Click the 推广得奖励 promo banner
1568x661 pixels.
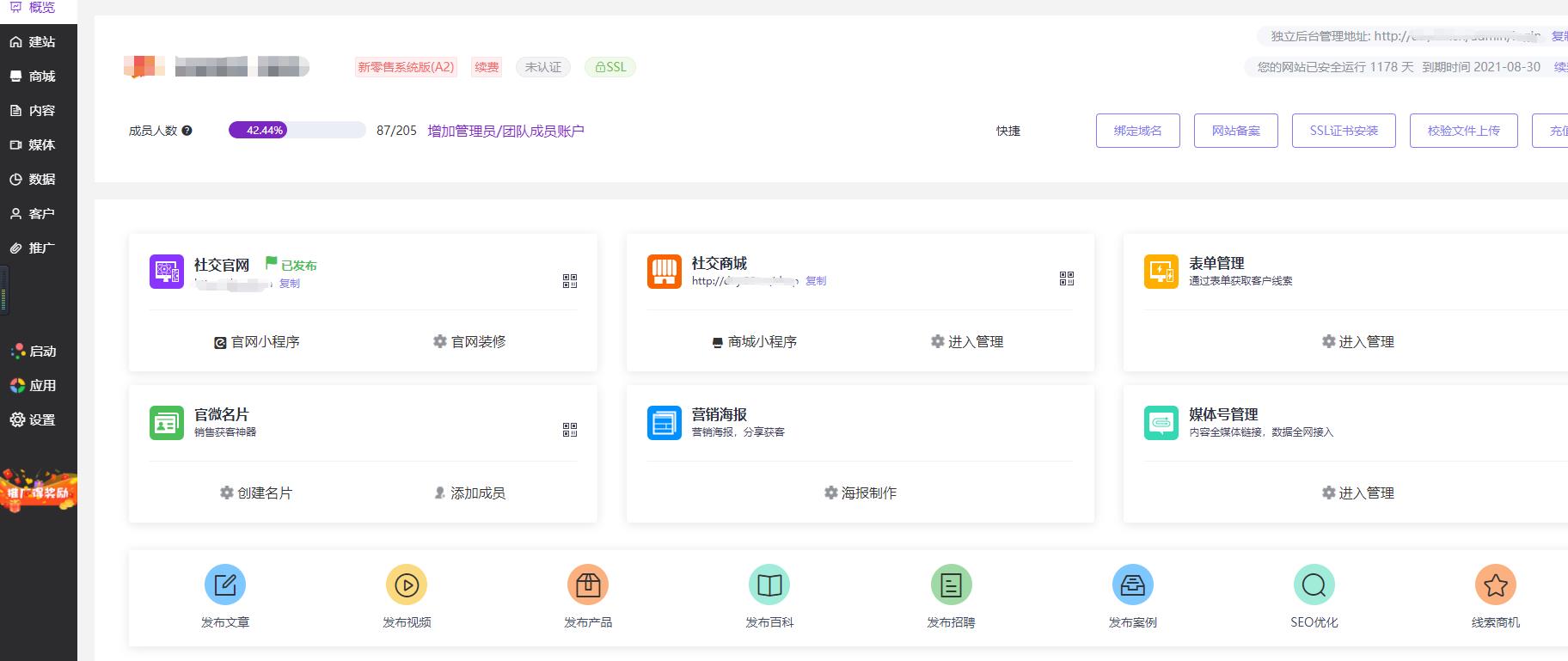pyautogui.click(x=39, y=491)
